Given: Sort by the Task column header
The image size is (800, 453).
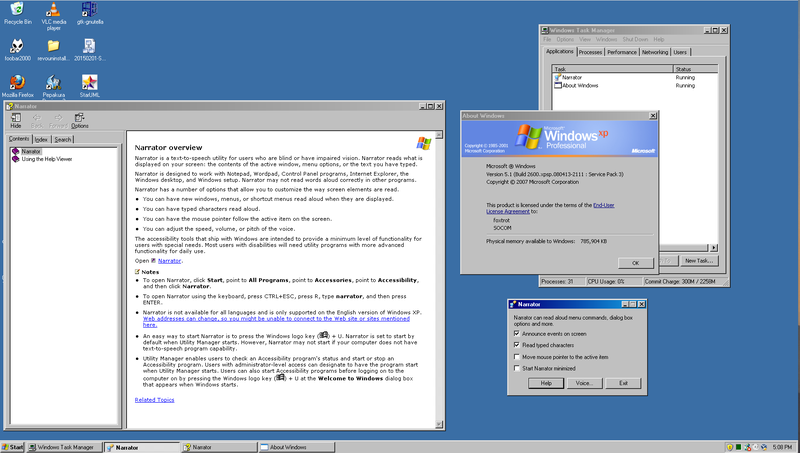Looking at the screenshot, I should [x=613, y=69].
